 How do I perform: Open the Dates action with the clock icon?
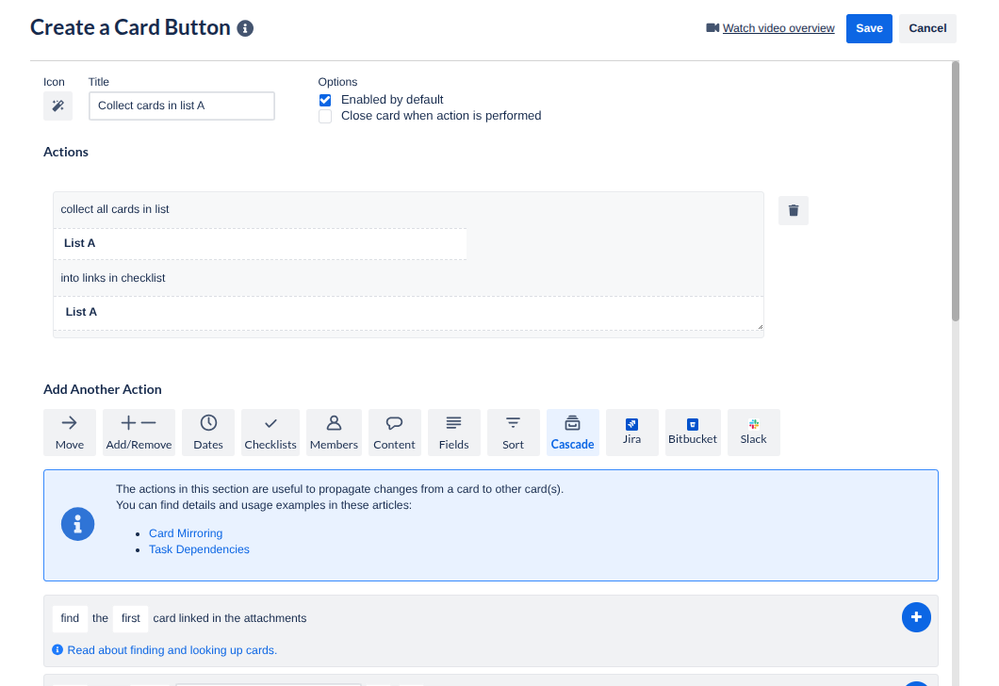208,431
